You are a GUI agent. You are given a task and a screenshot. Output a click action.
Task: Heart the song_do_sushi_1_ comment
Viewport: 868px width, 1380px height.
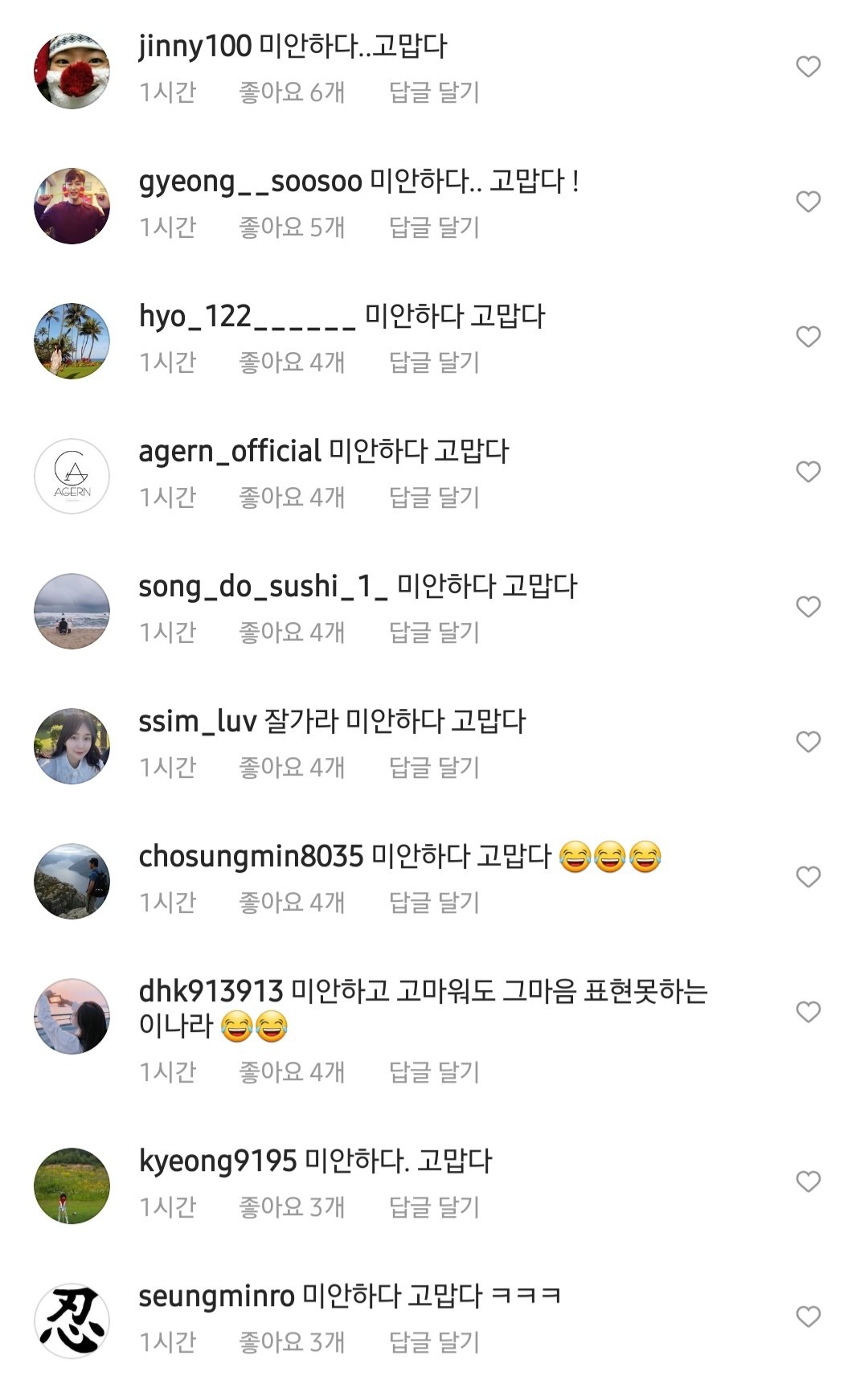click(808, 607)
